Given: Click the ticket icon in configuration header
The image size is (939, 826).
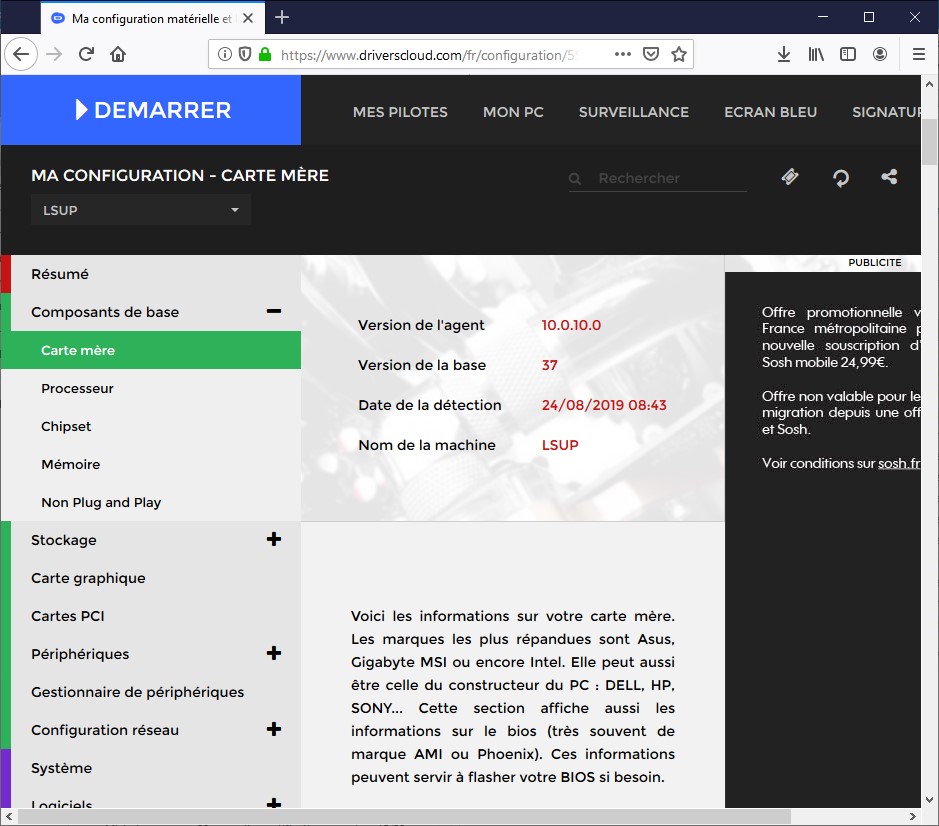Looking at the screenshot, I should tap(790, 177).
